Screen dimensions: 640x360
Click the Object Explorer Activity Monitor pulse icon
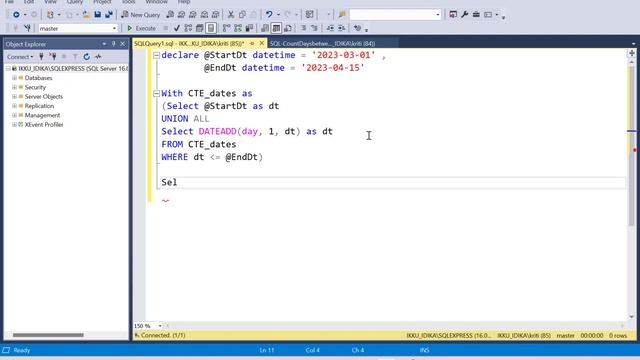[x=98, y=57]
